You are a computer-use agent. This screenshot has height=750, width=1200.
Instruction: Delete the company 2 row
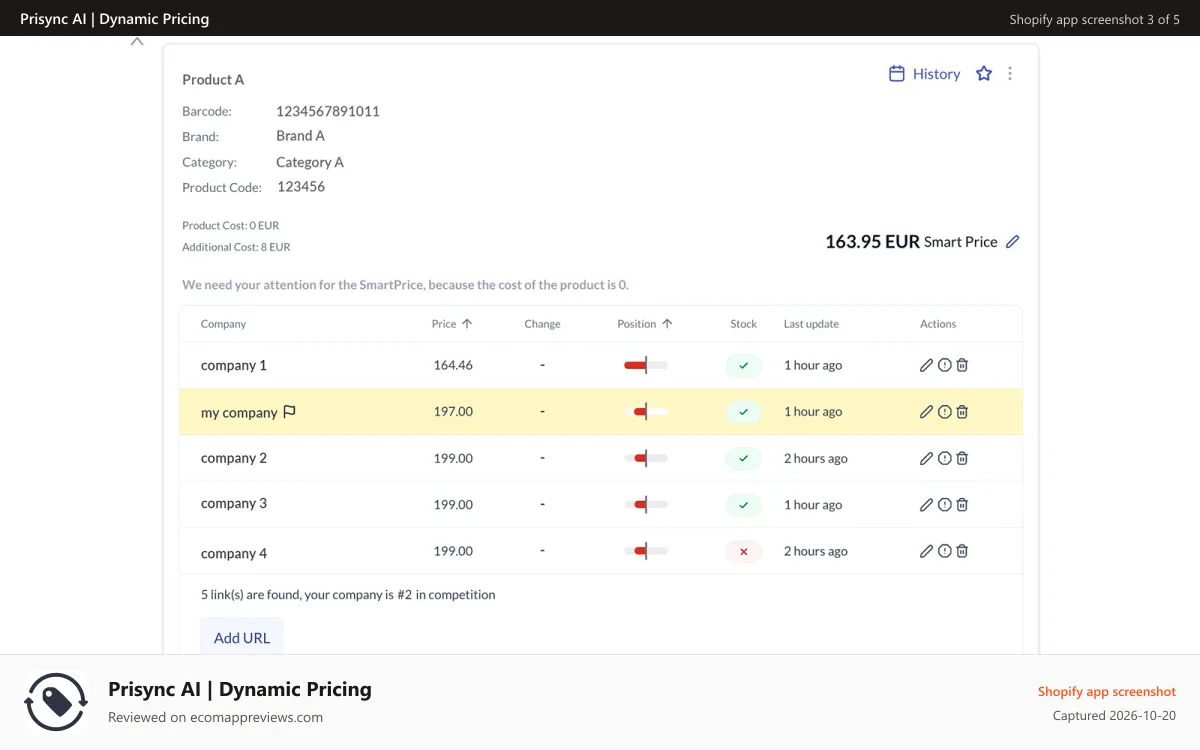(962, 458)
